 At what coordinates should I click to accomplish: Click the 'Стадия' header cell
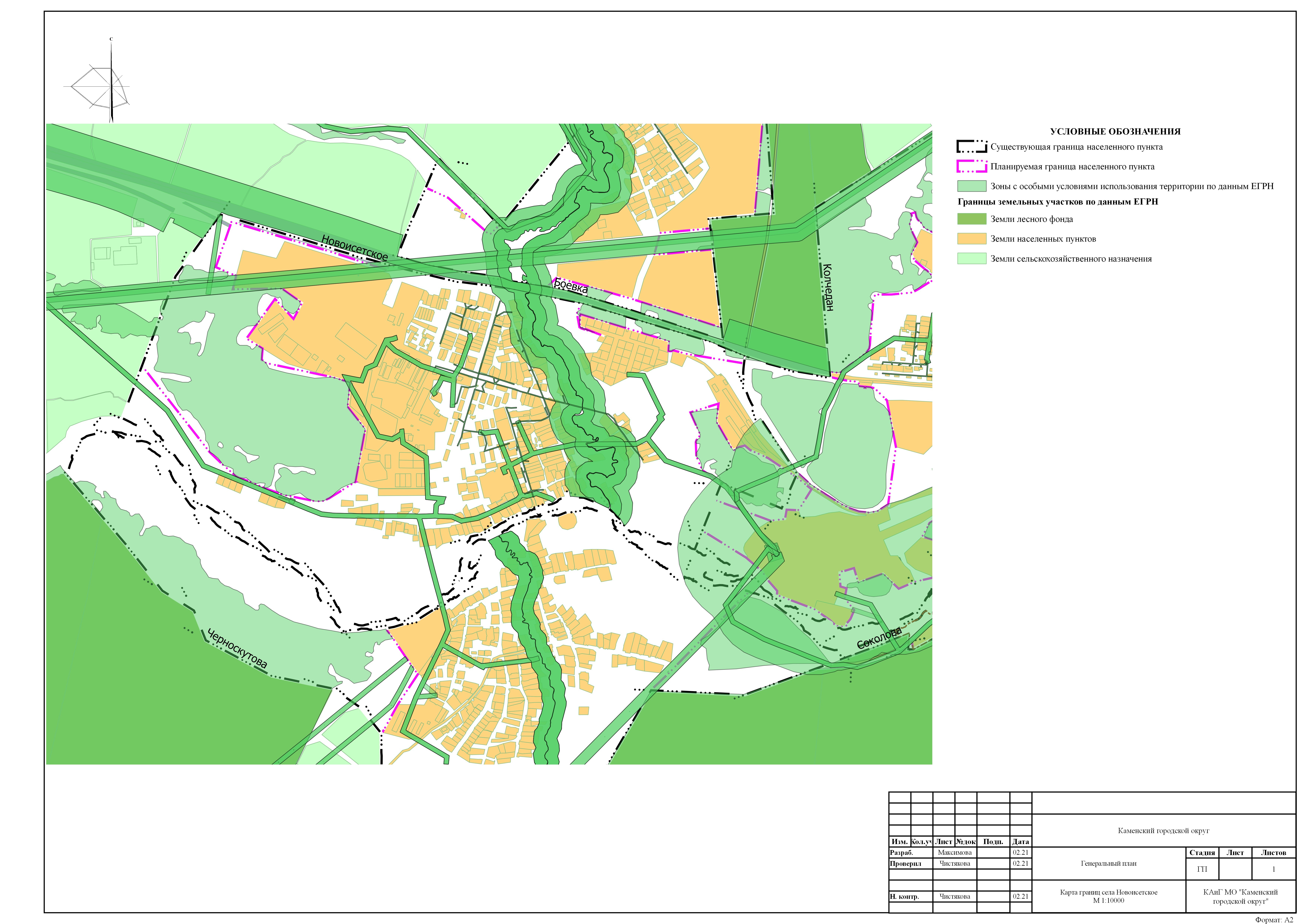pos(1202,853)
